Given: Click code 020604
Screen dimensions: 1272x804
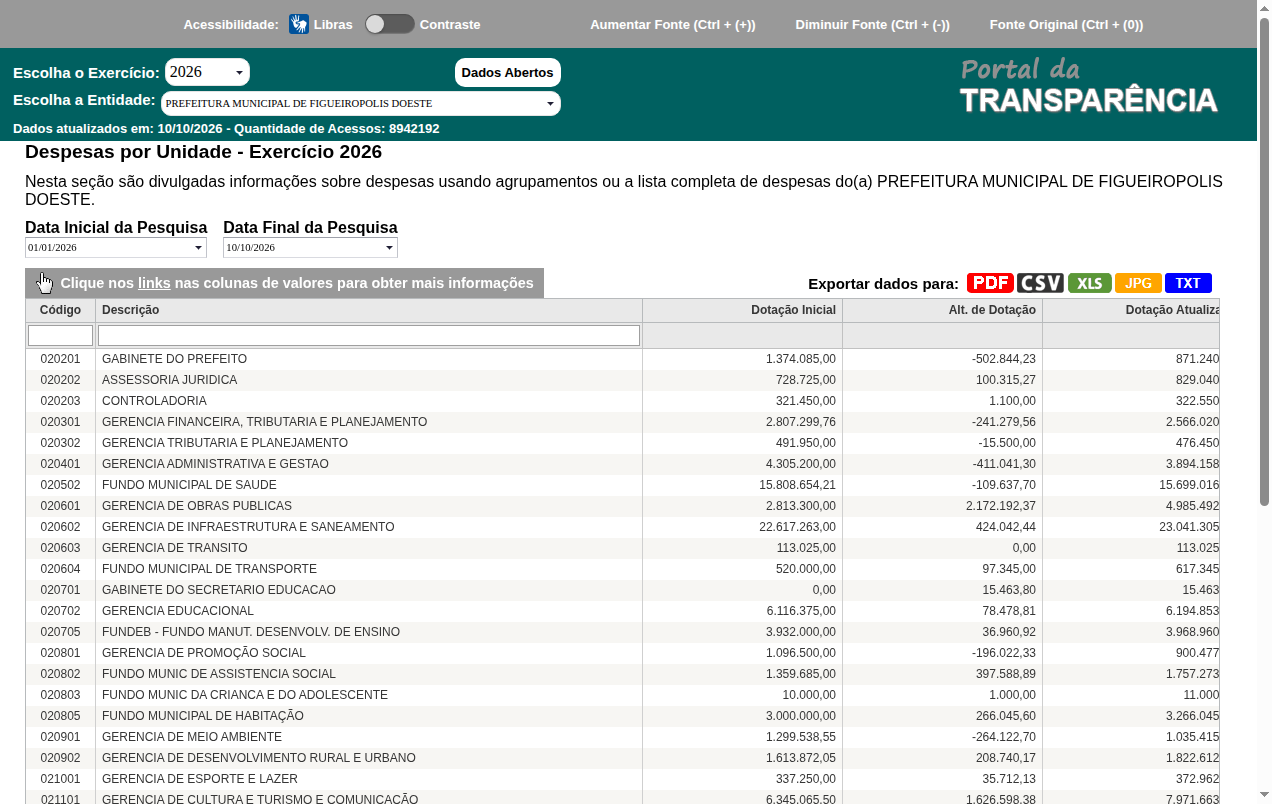Looking at the screenshot, I should 60,569.
